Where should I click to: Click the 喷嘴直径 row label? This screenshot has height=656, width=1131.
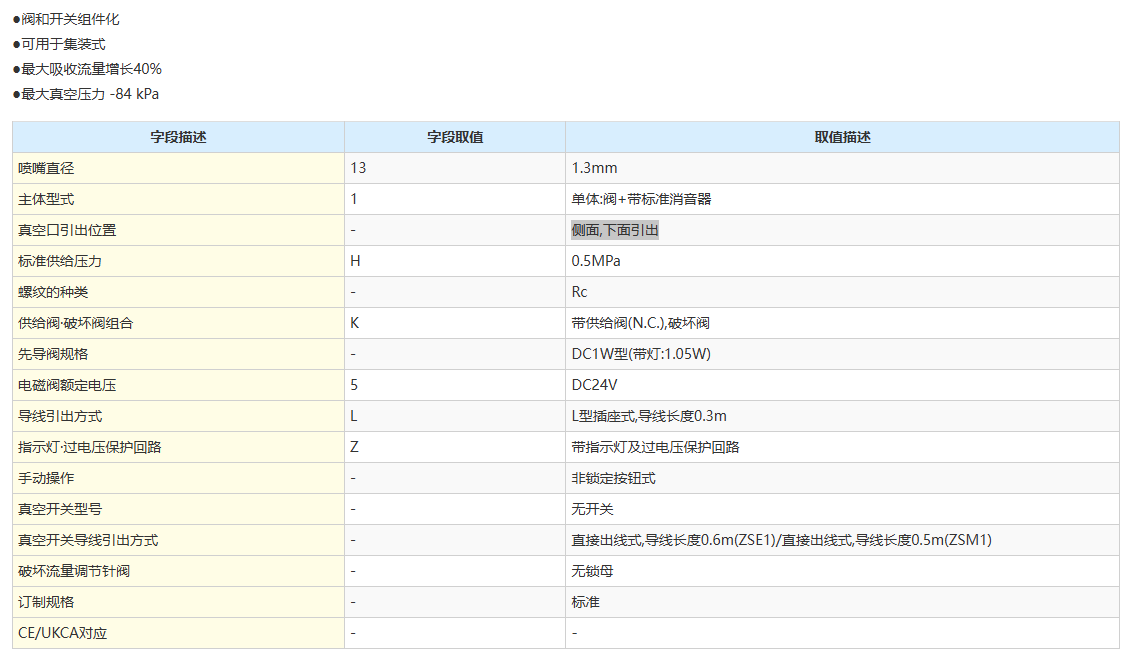pos(46,168)
